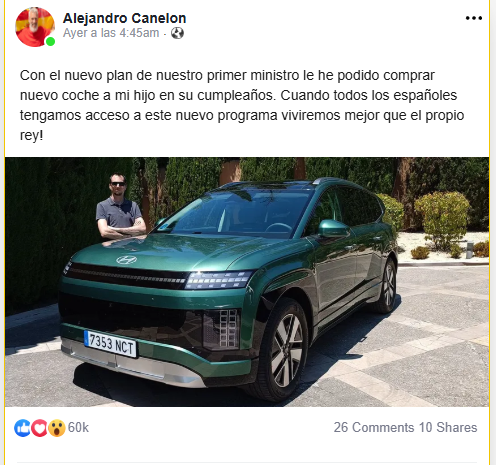
Task: Click the car's side mirror in photo
Action: click(333, 229)
